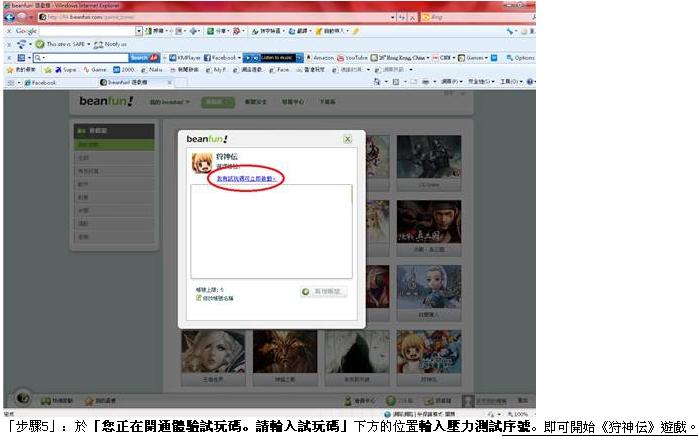Click the empty account list box in dialog
Viewport: 698px width, 436px height.
pos(272,232)
